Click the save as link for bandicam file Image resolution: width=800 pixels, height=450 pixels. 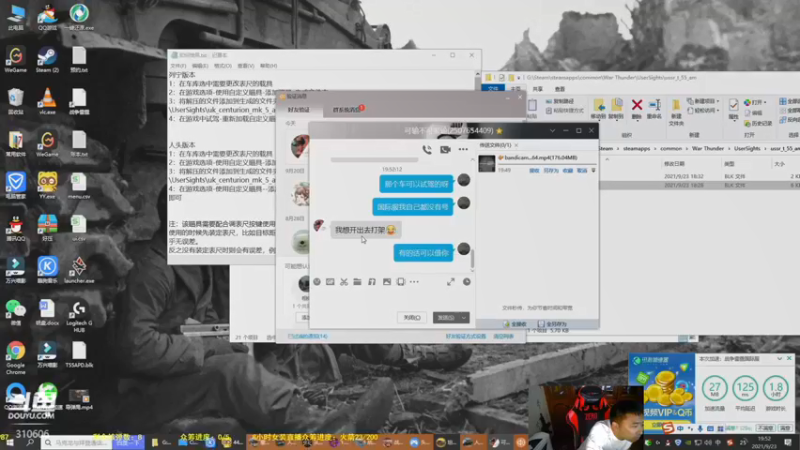pyautogui.click(x=551, y=170)
